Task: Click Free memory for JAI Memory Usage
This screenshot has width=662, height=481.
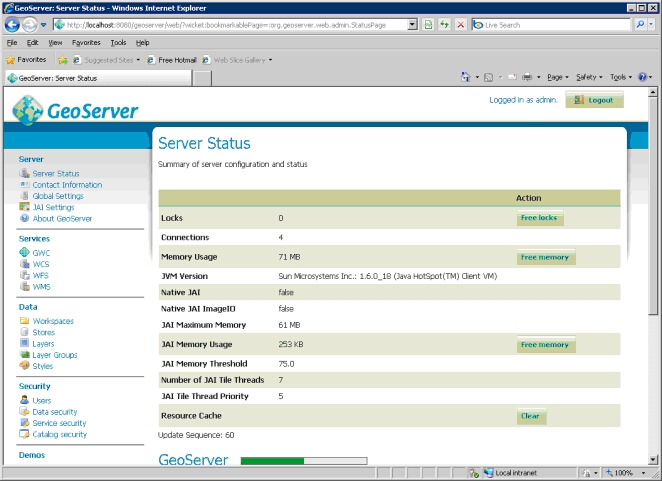Action: pos(545,345)
